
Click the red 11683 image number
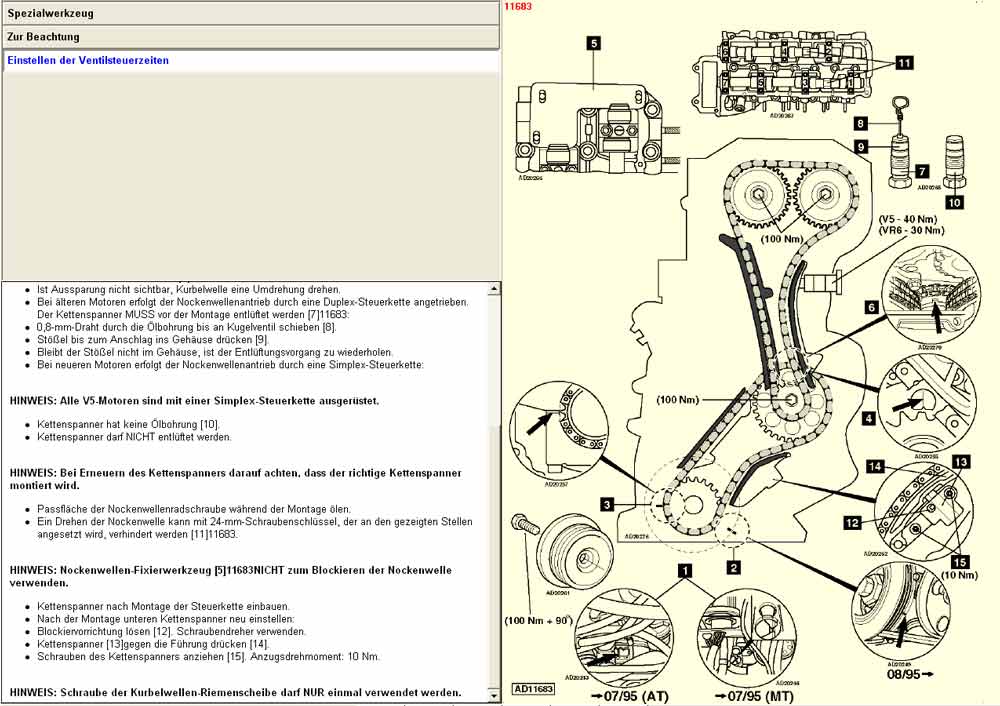click(x=518, y=6)
